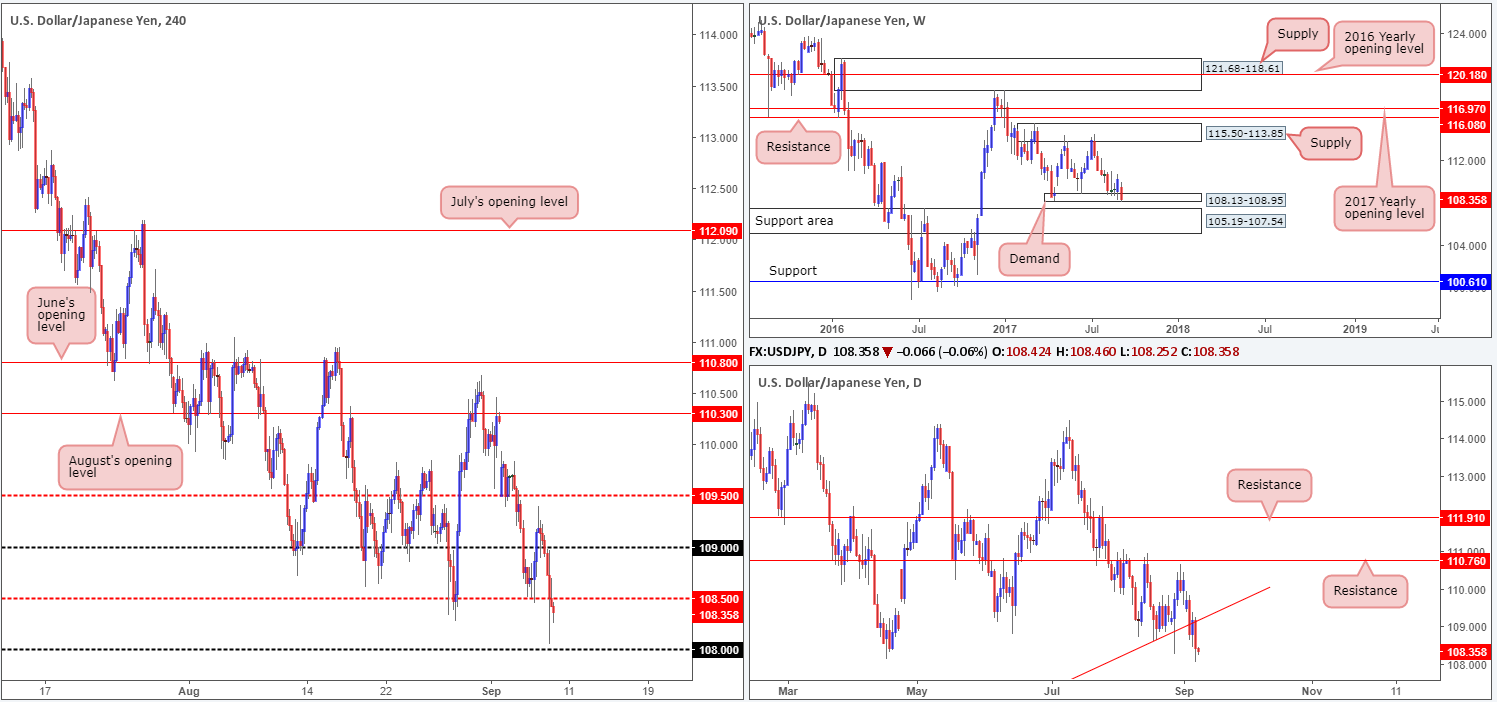Click the '121.68-118.61' zone label
The width and height of the screenshot is (1497, 702).
tap(1242, 68)
